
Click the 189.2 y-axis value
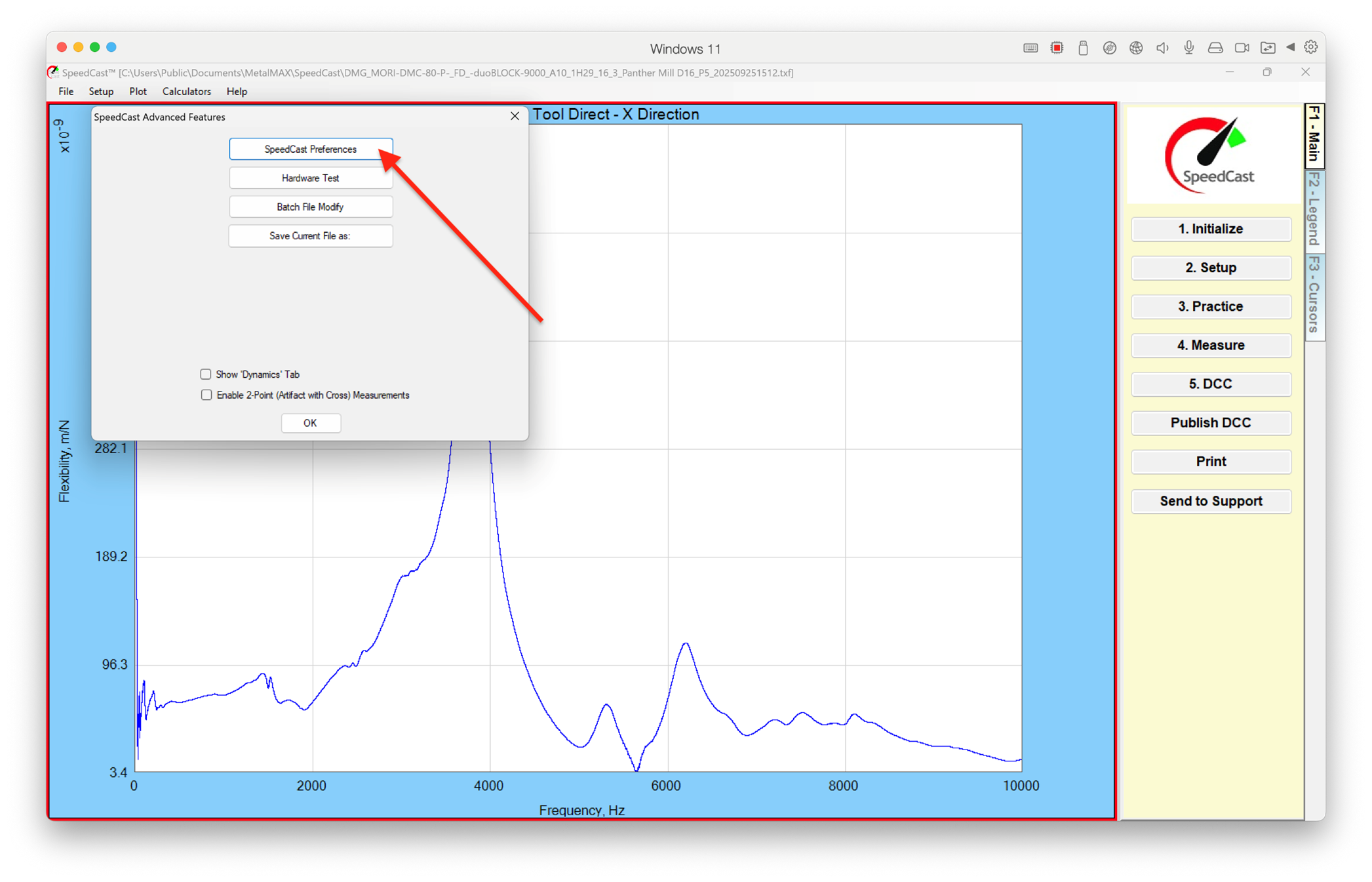[111, 557]
